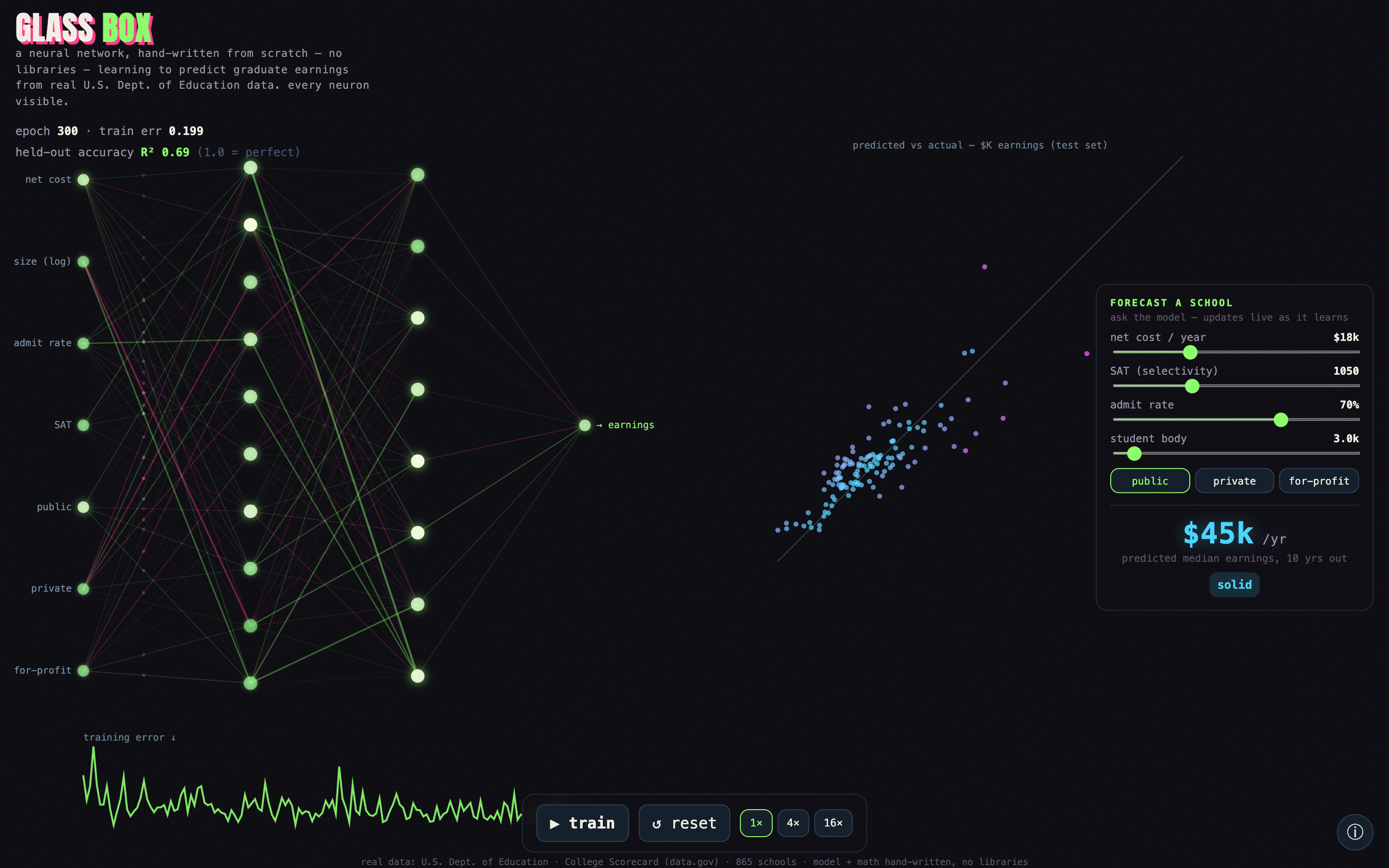Click the earnings output neuron
The image size is (1389, 868).
585,425
